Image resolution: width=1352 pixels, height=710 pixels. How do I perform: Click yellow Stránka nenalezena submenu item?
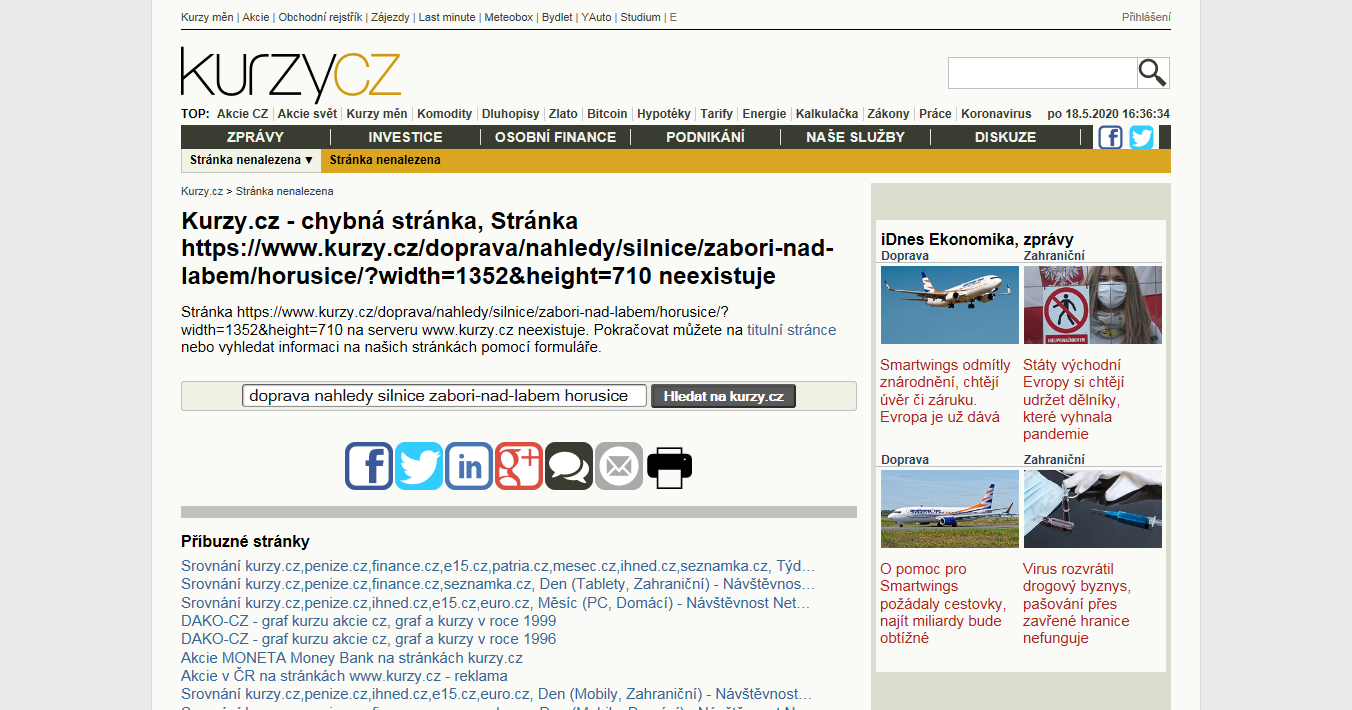click(x=385, y=160)
